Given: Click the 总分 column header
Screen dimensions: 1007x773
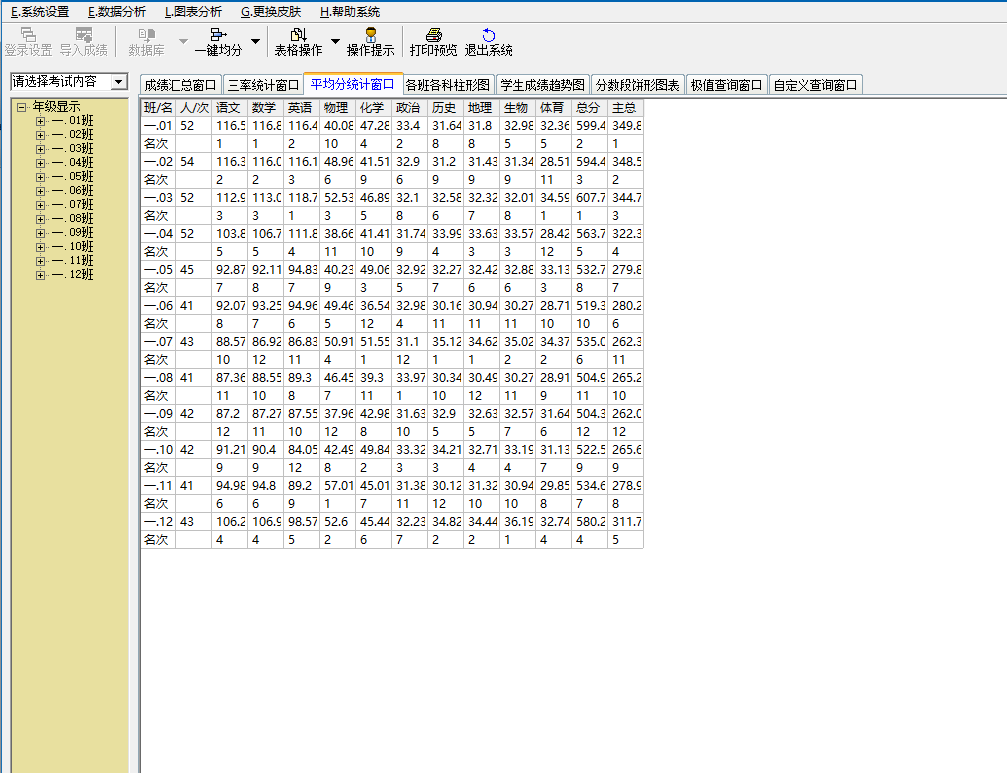Looking at the screenshot, I should coord(588,108).
